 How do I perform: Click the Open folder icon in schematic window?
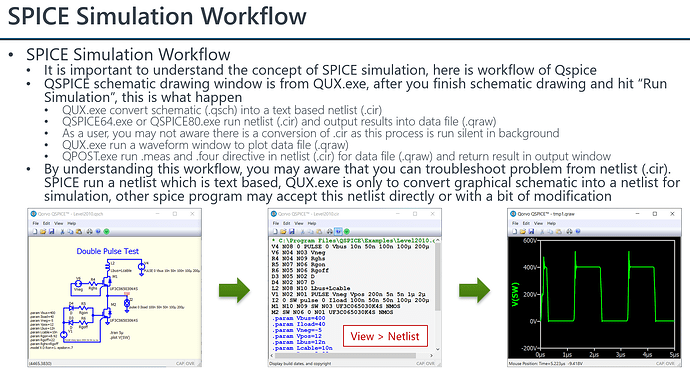(x=43, y=231)
